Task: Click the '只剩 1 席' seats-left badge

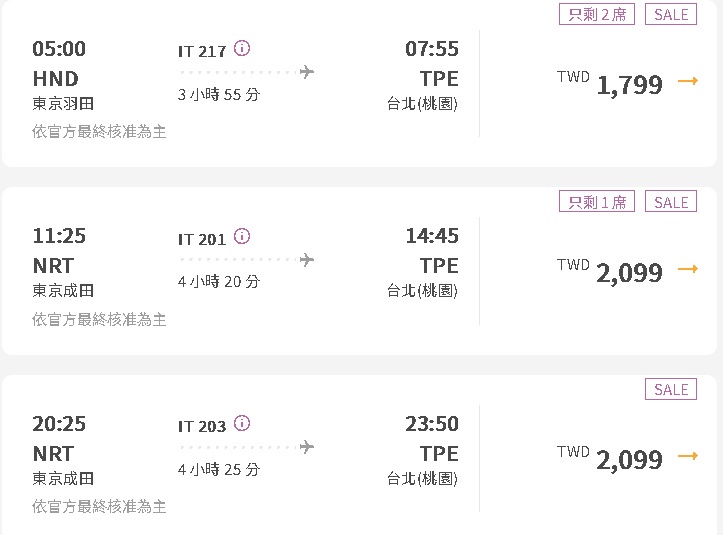Action: tap(597, 202)
